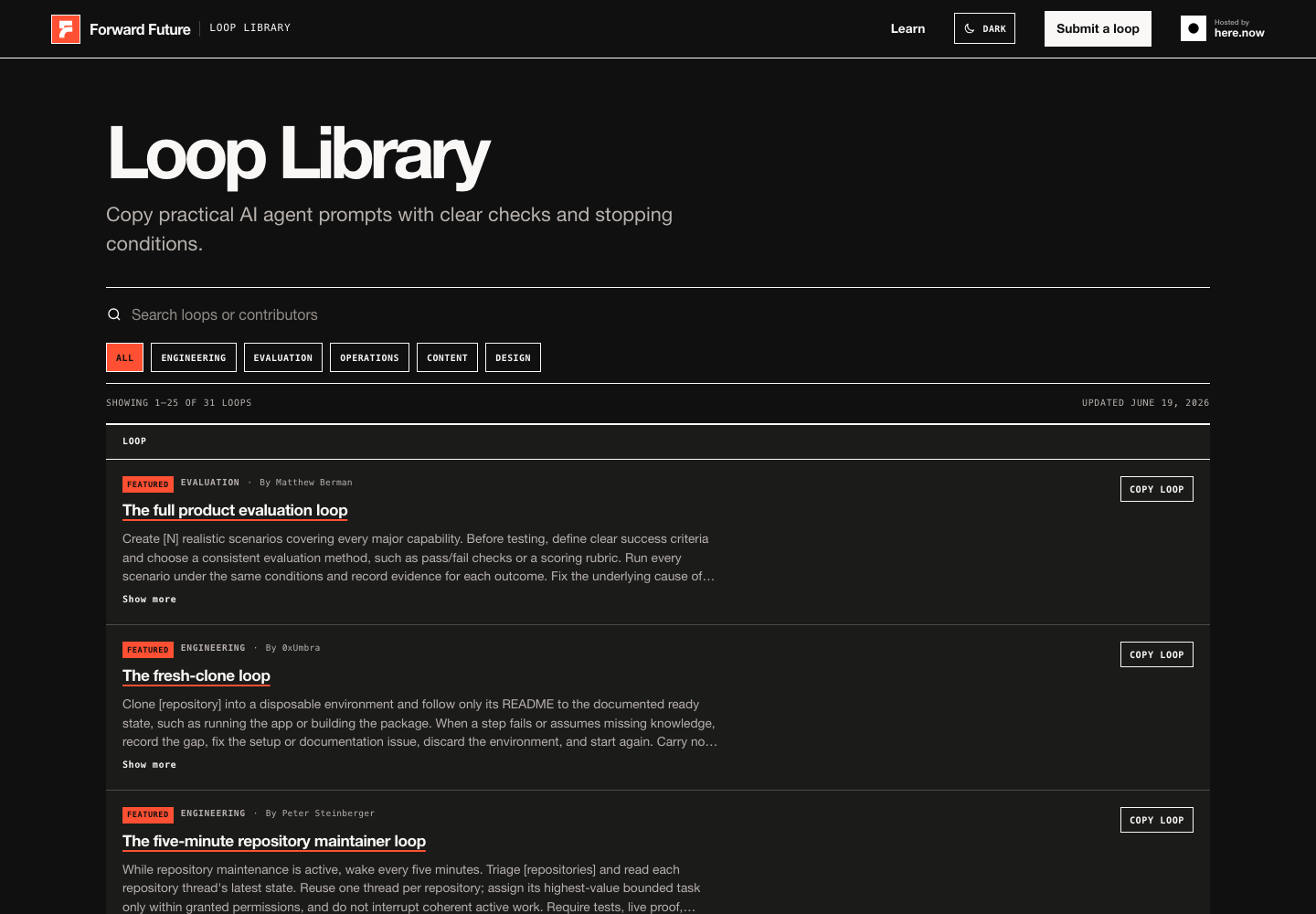Open The full product evaluation loop title
Viewport: 1316px width, 914px height.
click(235, 510)
